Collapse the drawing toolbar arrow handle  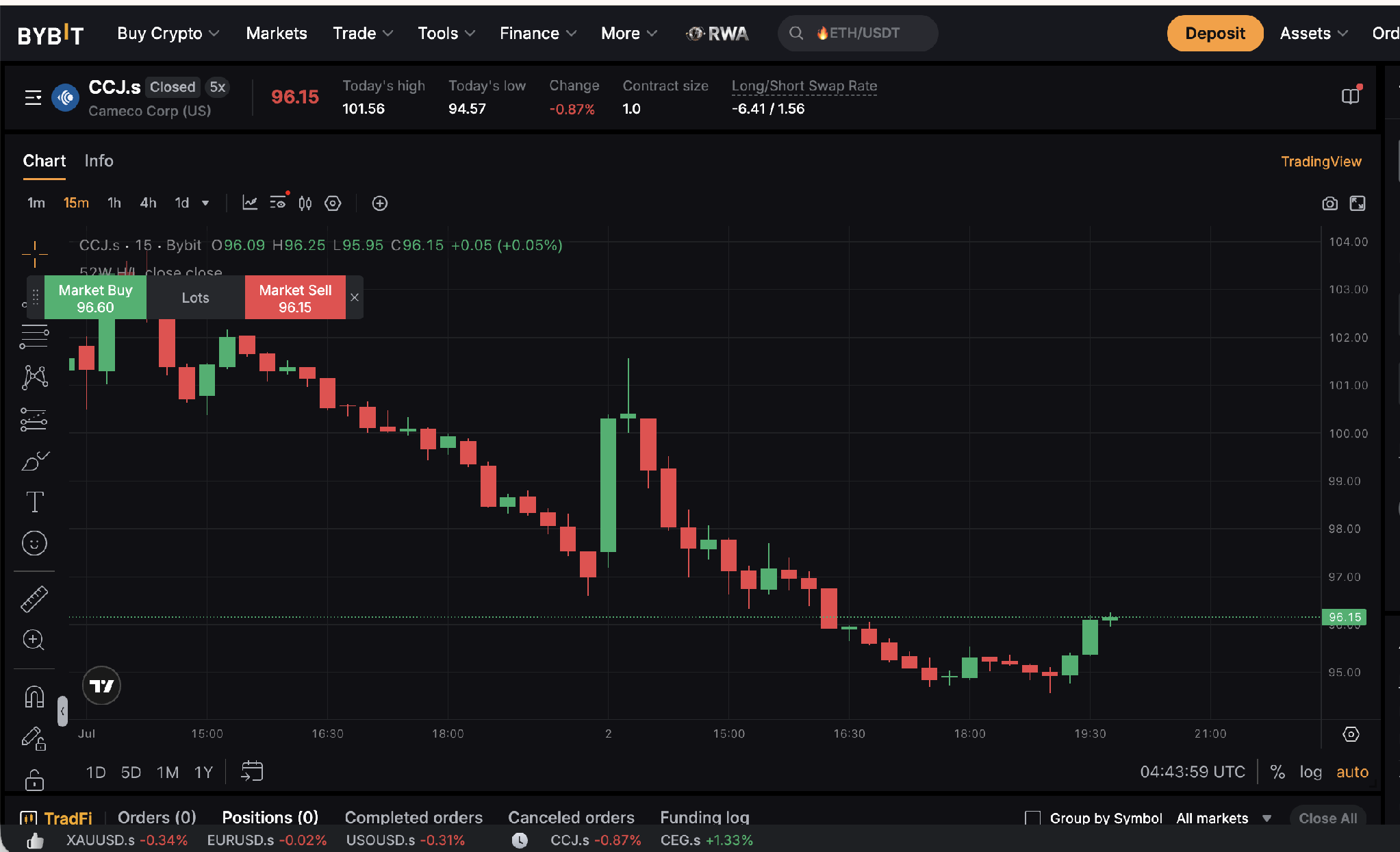pos(62,711)
